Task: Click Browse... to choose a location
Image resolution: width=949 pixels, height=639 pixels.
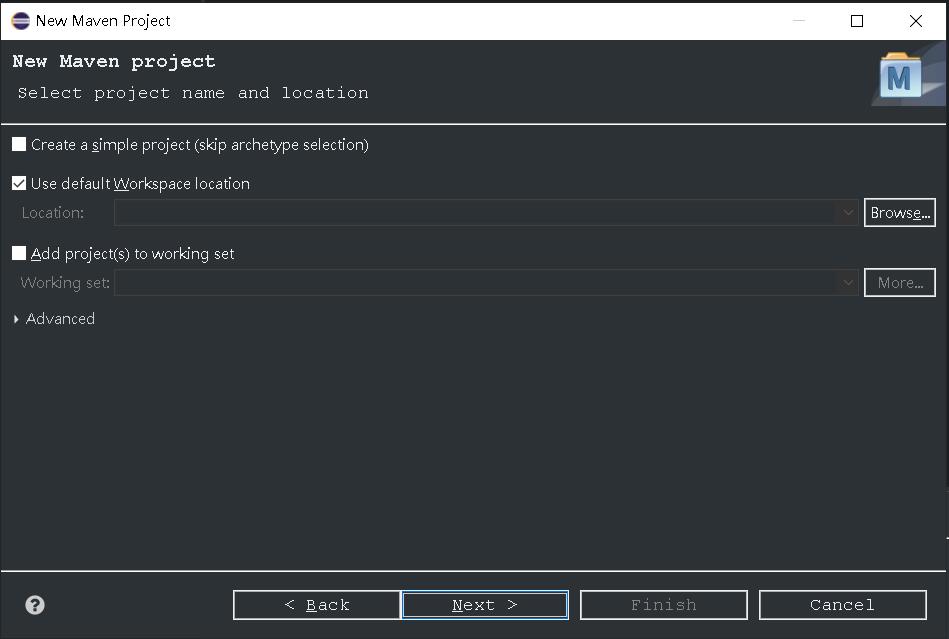Action: coord(899,212)
